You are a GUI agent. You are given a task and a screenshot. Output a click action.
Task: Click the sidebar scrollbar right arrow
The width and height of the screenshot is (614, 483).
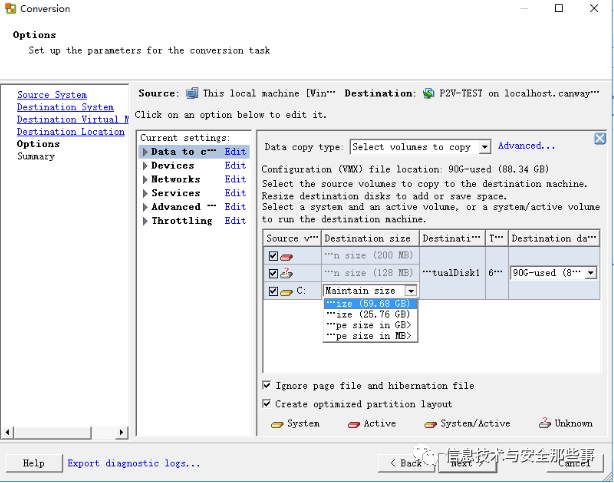coord(122,432)
